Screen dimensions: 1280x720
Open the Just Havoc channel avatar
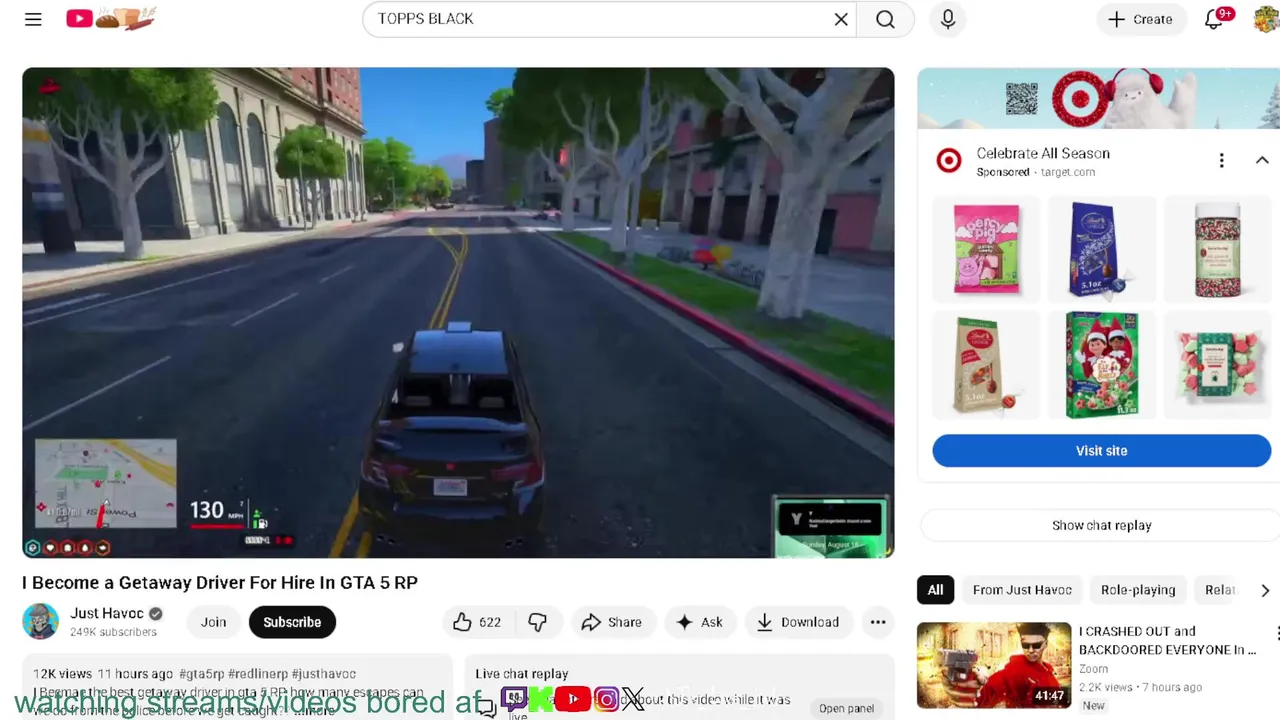[41, 621]
